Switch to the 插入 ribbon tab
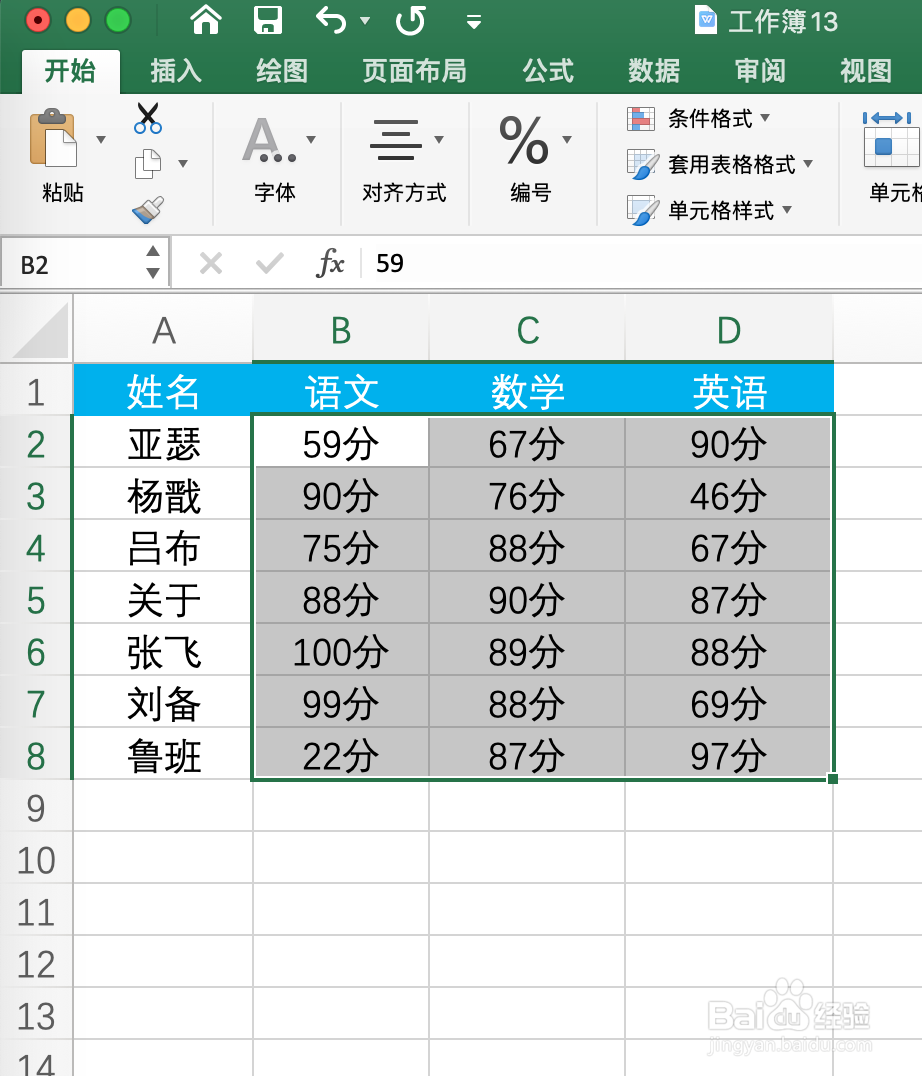This screenshot has height=1076, width=922. [176, 71]
